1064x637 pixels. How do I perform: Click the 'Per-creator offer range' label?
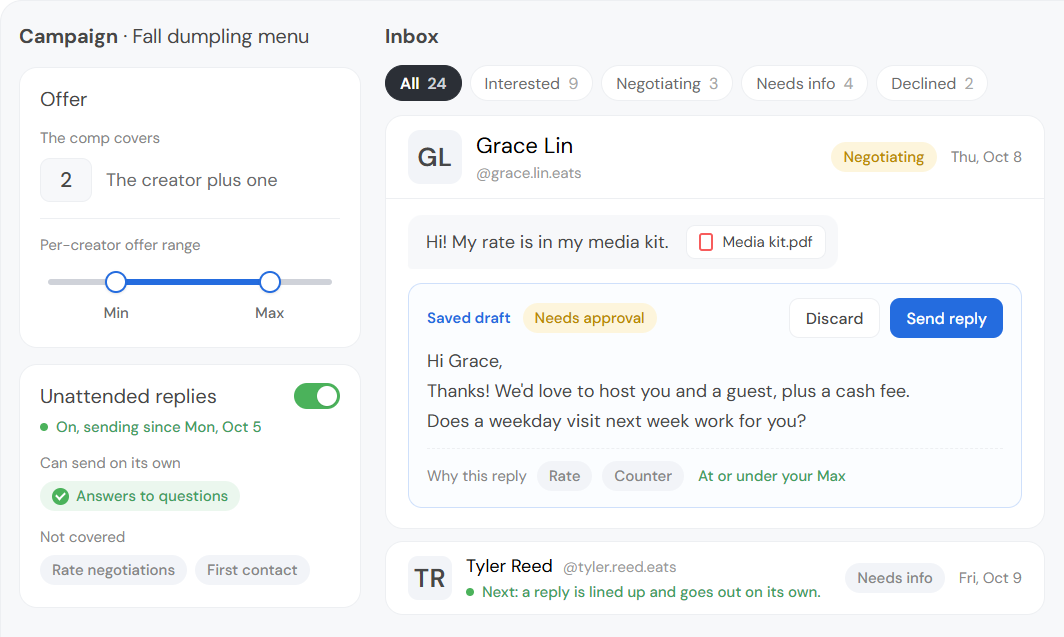click(x=120, y=245)
